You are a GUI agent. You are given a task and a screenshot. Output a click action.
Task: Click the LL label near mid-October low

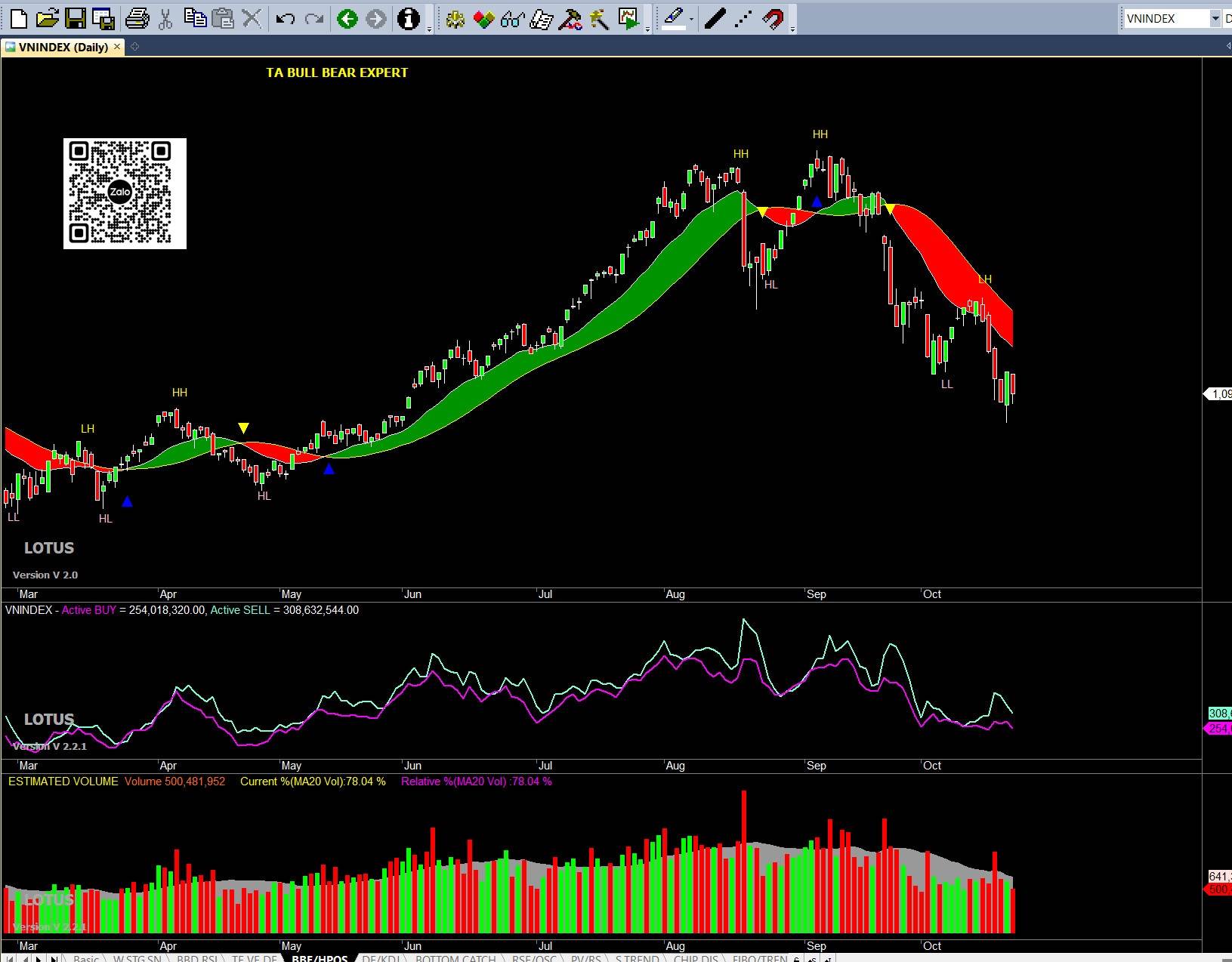[947, 384]
